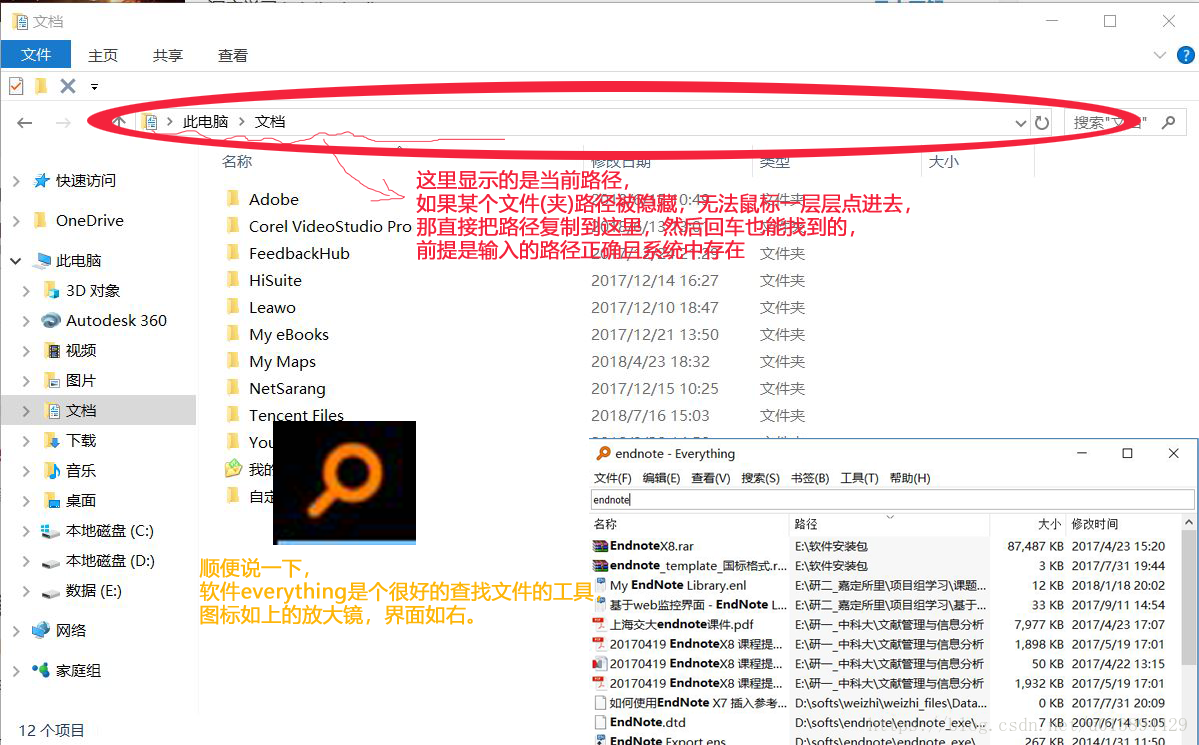The width and height of the screenshot is (1199, 745).
Task: Select the NetSarang folder
Action: pyautogui.click(x=287, y=389)
